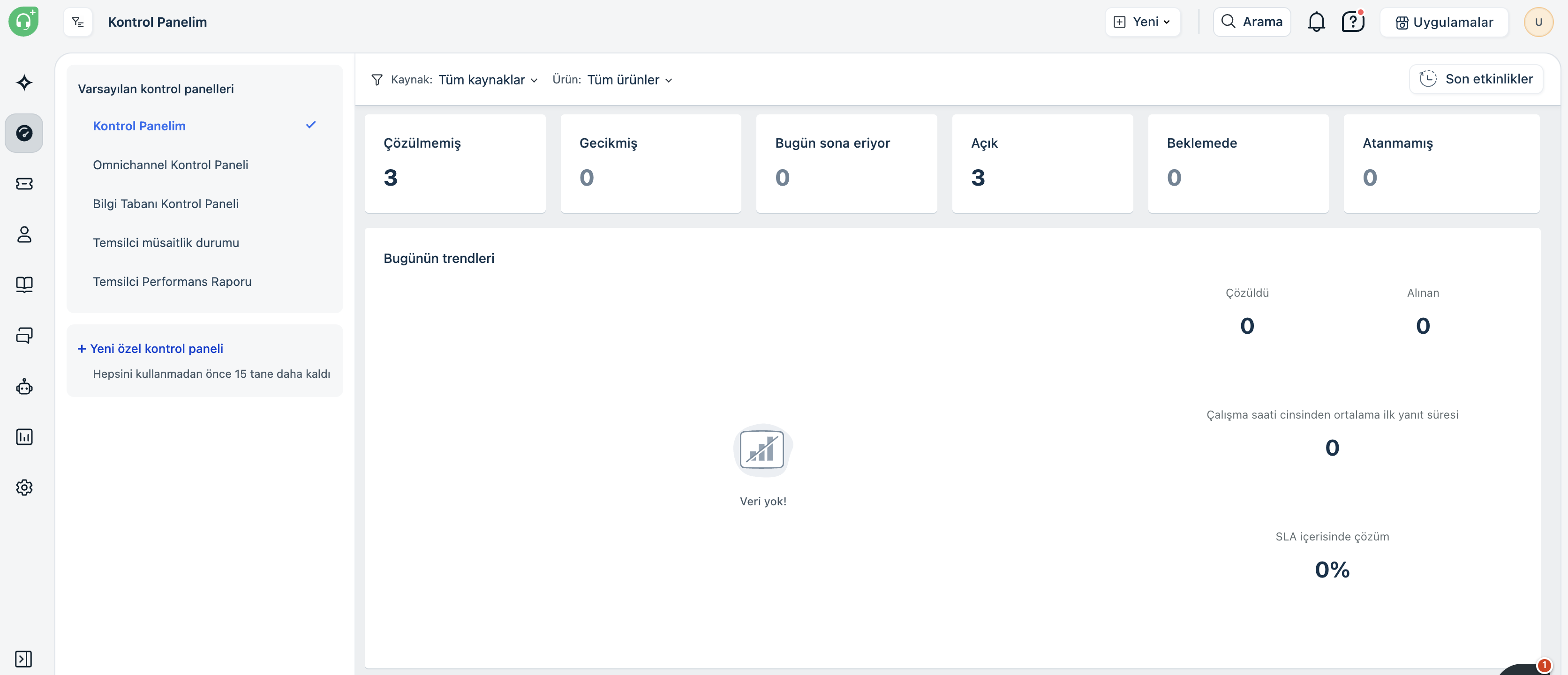Expand the Ürün Tüm ürünler dropdown
This screenshot has height=675, width=1568.
tap(629, 80)
